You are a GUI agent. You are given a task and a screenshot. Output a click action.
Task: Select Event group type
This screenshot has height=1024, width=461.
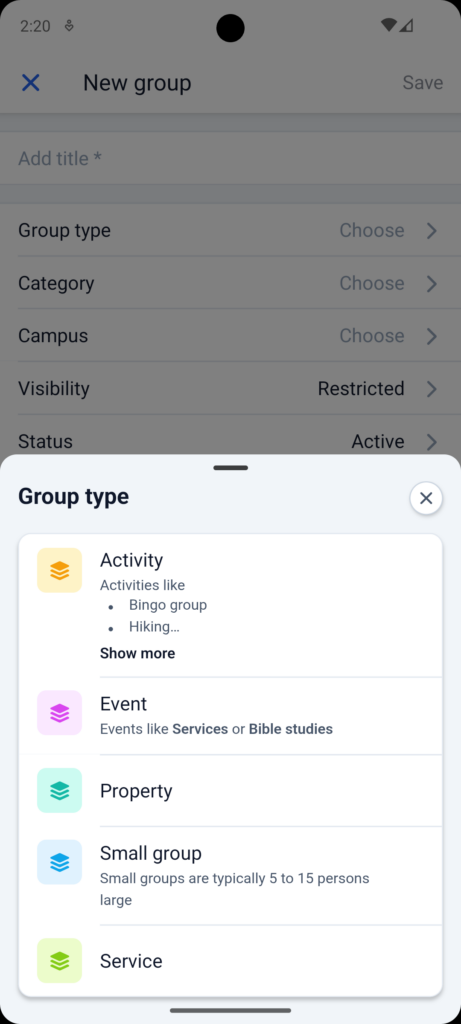(230, 716)
